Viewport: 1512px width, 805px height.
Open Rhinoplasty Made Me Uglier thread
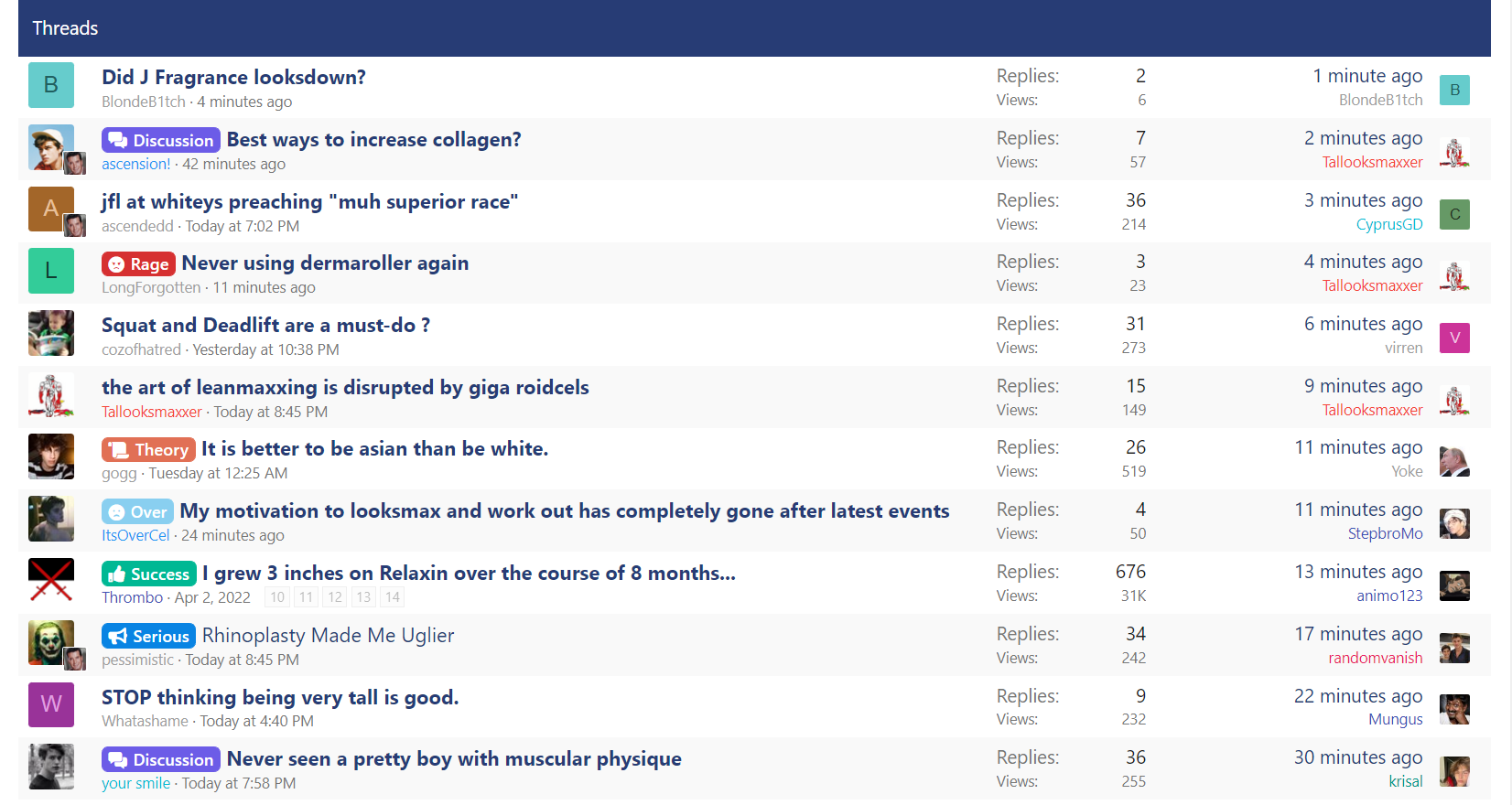(x=328, y=635)
